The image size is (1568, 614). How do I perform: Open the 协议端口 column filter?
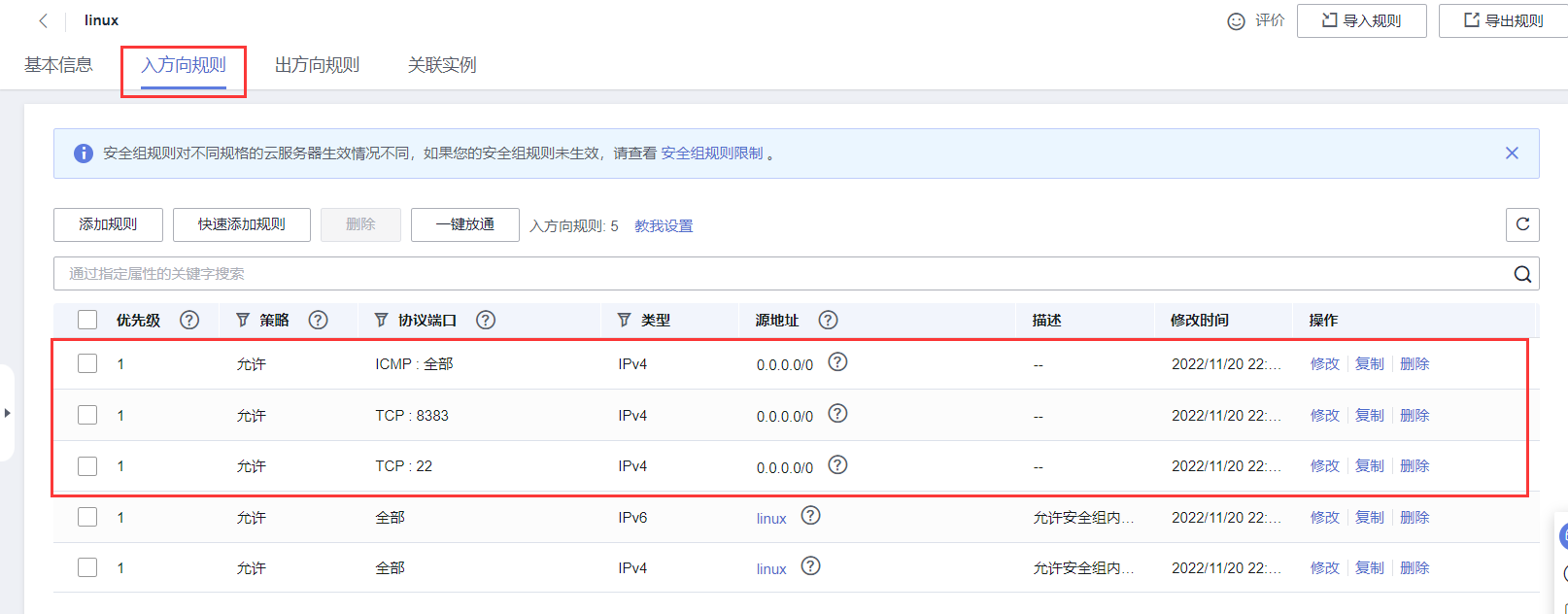pos(381,320)
